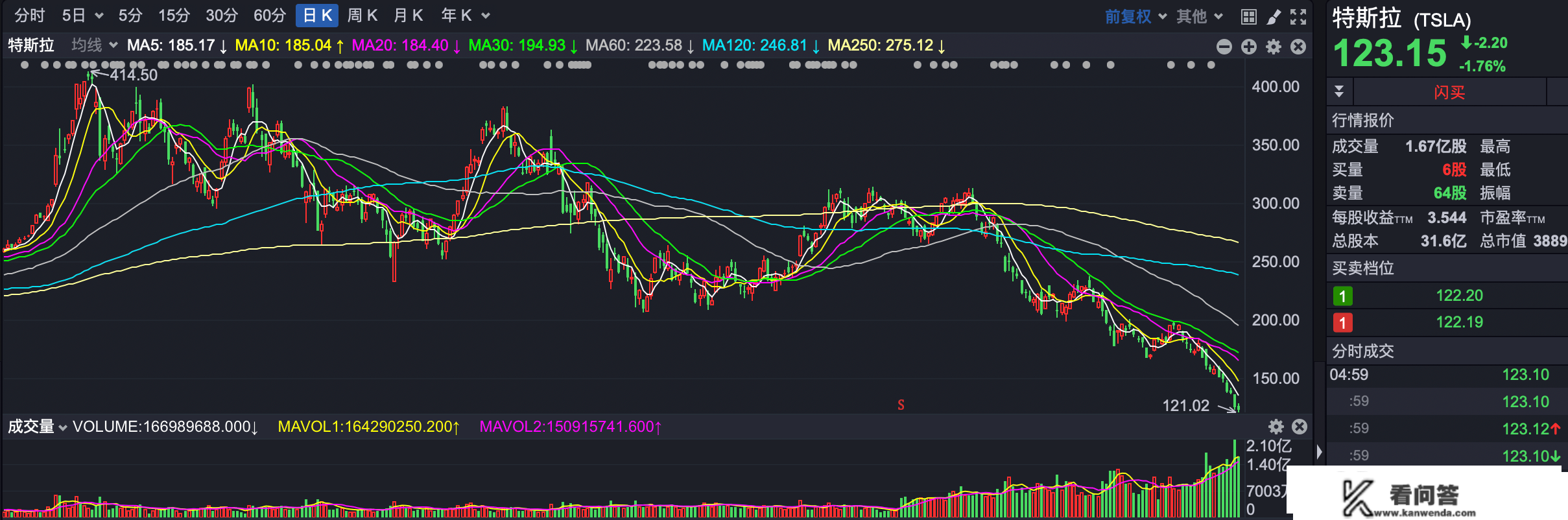Viewport: 1568px width, 520px height.
Task: Click the red ask level 1 badge
Action: pos(1342,322)
